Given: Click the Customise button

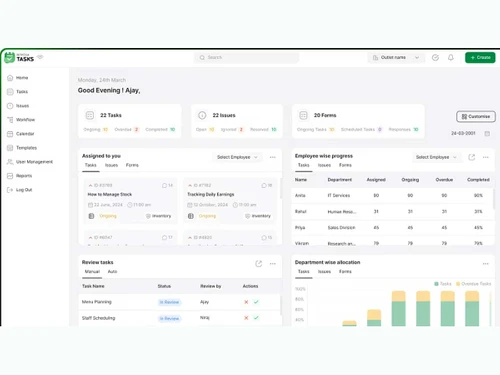Looking at the screenshot, I should coord(476,116).
